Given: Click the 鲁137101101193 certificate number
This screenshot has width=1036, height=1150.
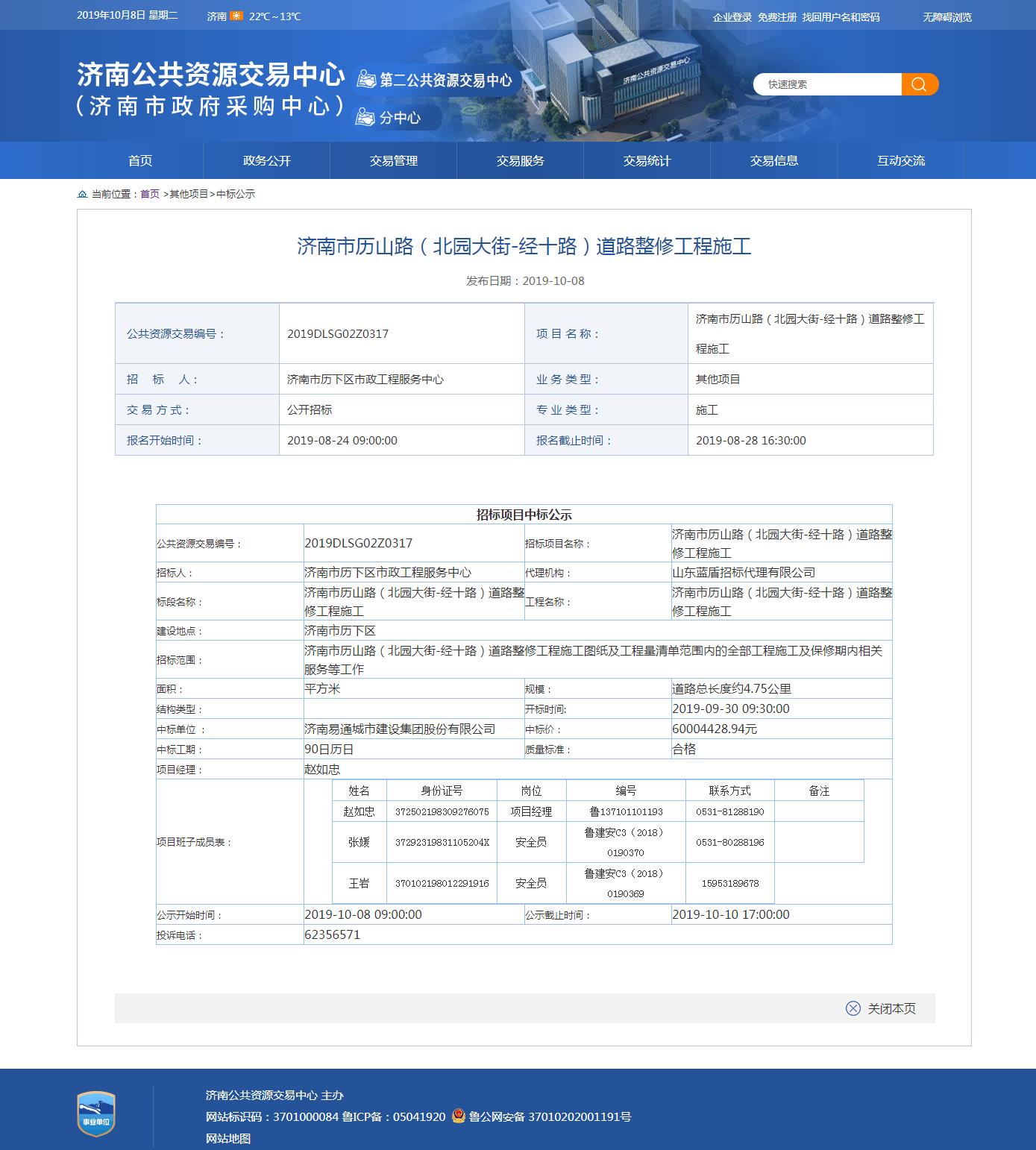Looking at the screenshot, I should coord(626,811).
